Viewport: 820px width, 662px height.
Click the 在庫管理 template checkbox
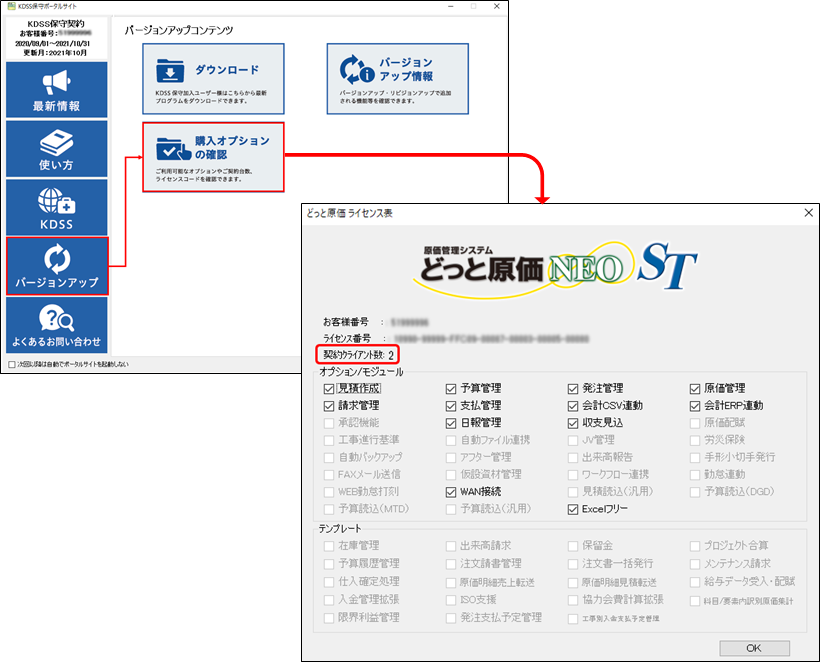[x=329, y=546]
